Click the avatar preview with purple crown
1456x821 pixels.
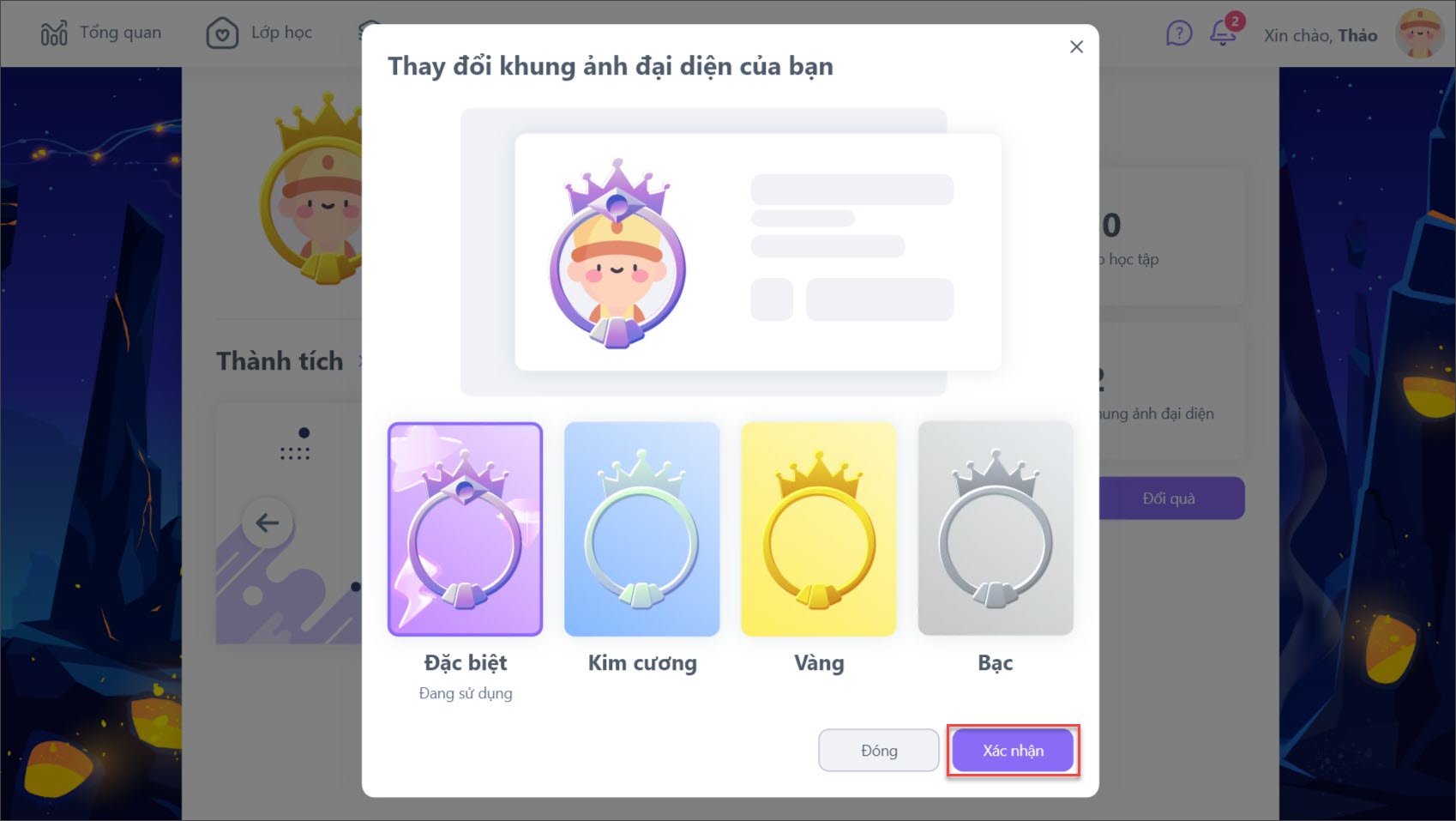pyautogui.click(x=617, y=254)
